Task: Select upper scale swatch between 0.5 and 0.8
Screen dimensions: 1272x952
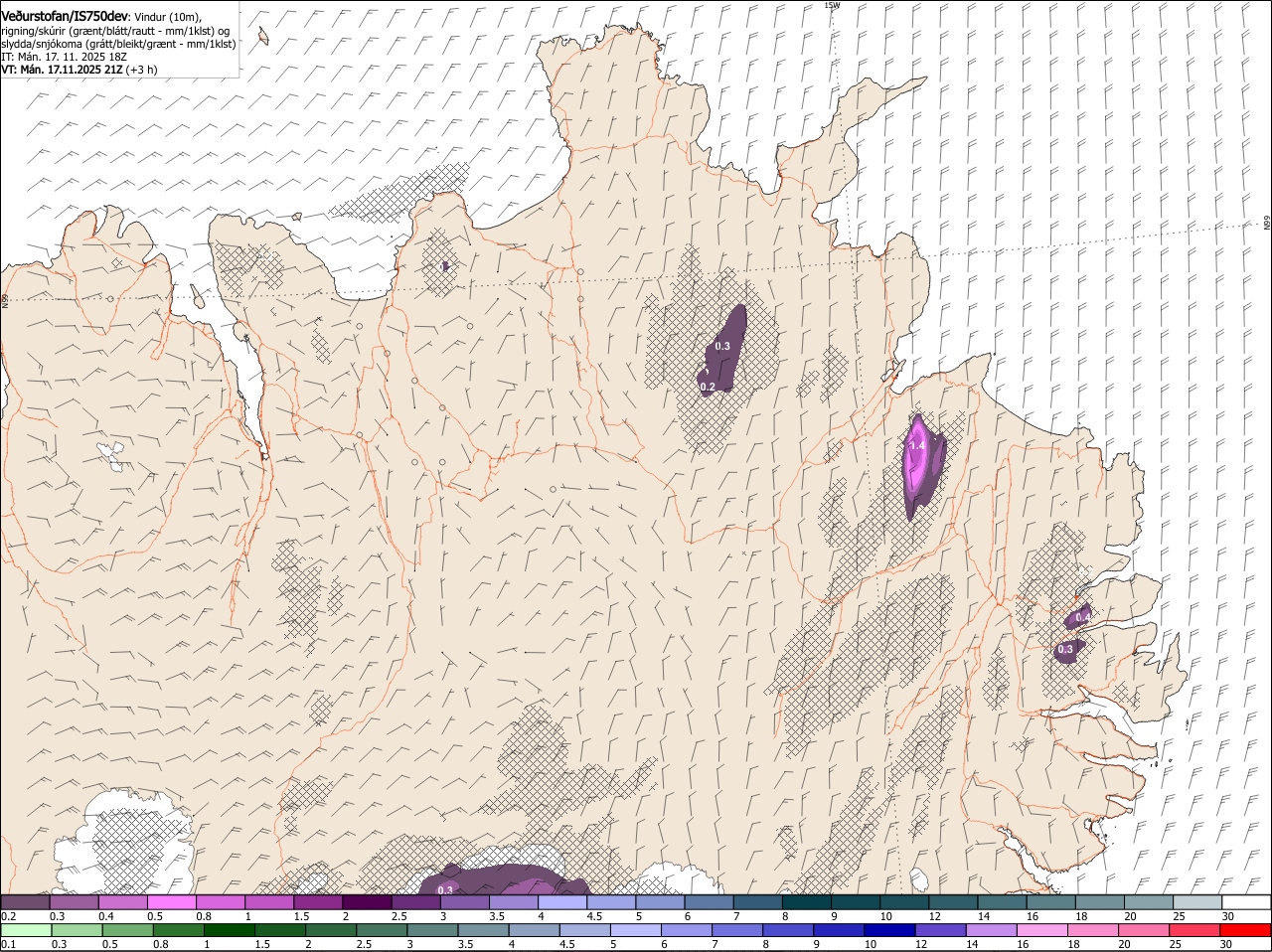Action: tap(172, 902)
